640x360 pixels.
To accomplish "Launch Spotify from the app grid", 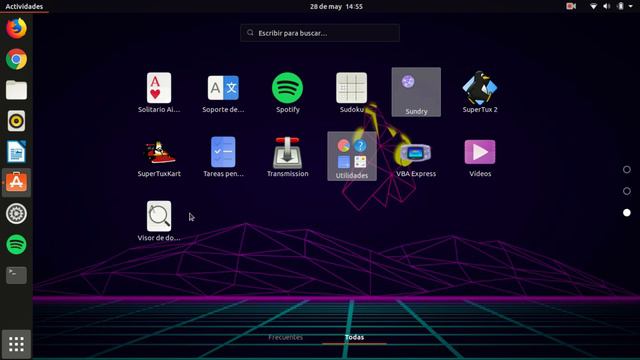I will click(x=287, y=93).
